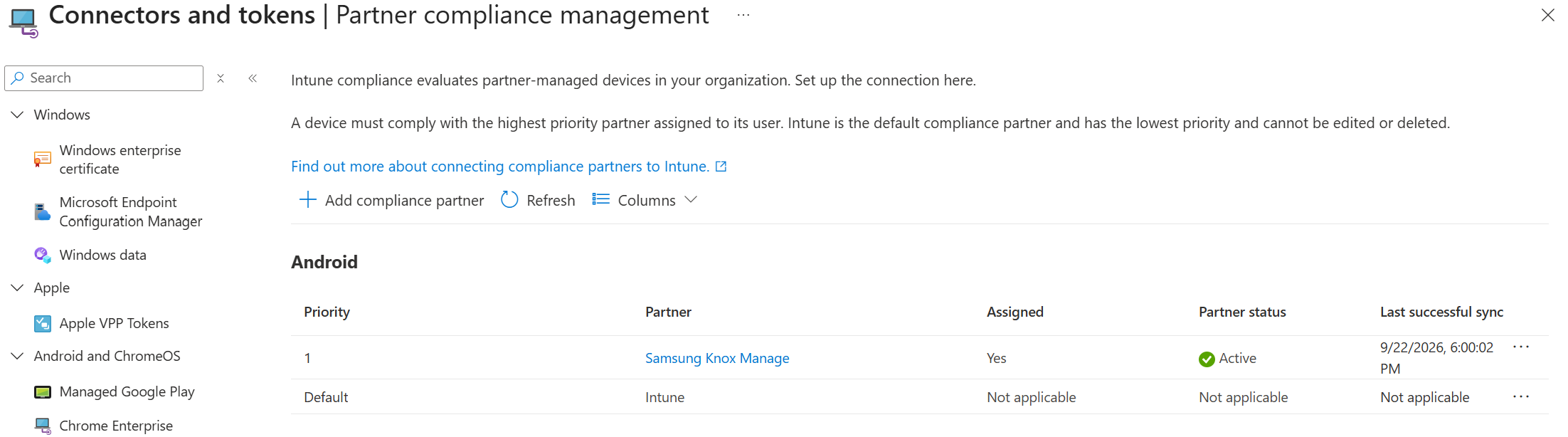Click the 9/22/2026, 6:00:02 PM sync timestamp
Screen dimensions: 1568x437
tap(1436, 358)
